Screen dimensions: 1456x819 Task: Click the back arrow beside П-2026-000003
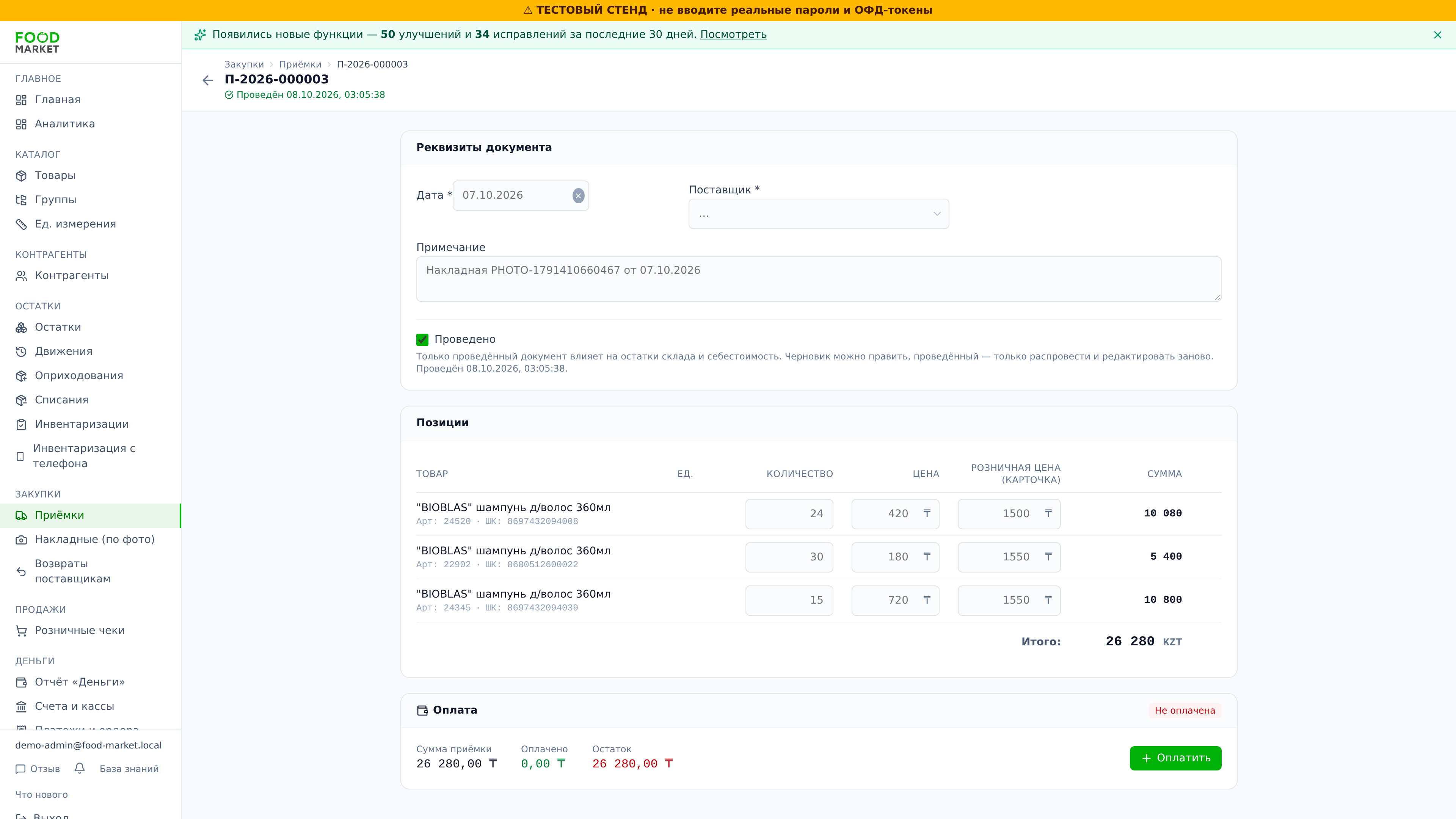pyautogui.click(x=207, y=80)
